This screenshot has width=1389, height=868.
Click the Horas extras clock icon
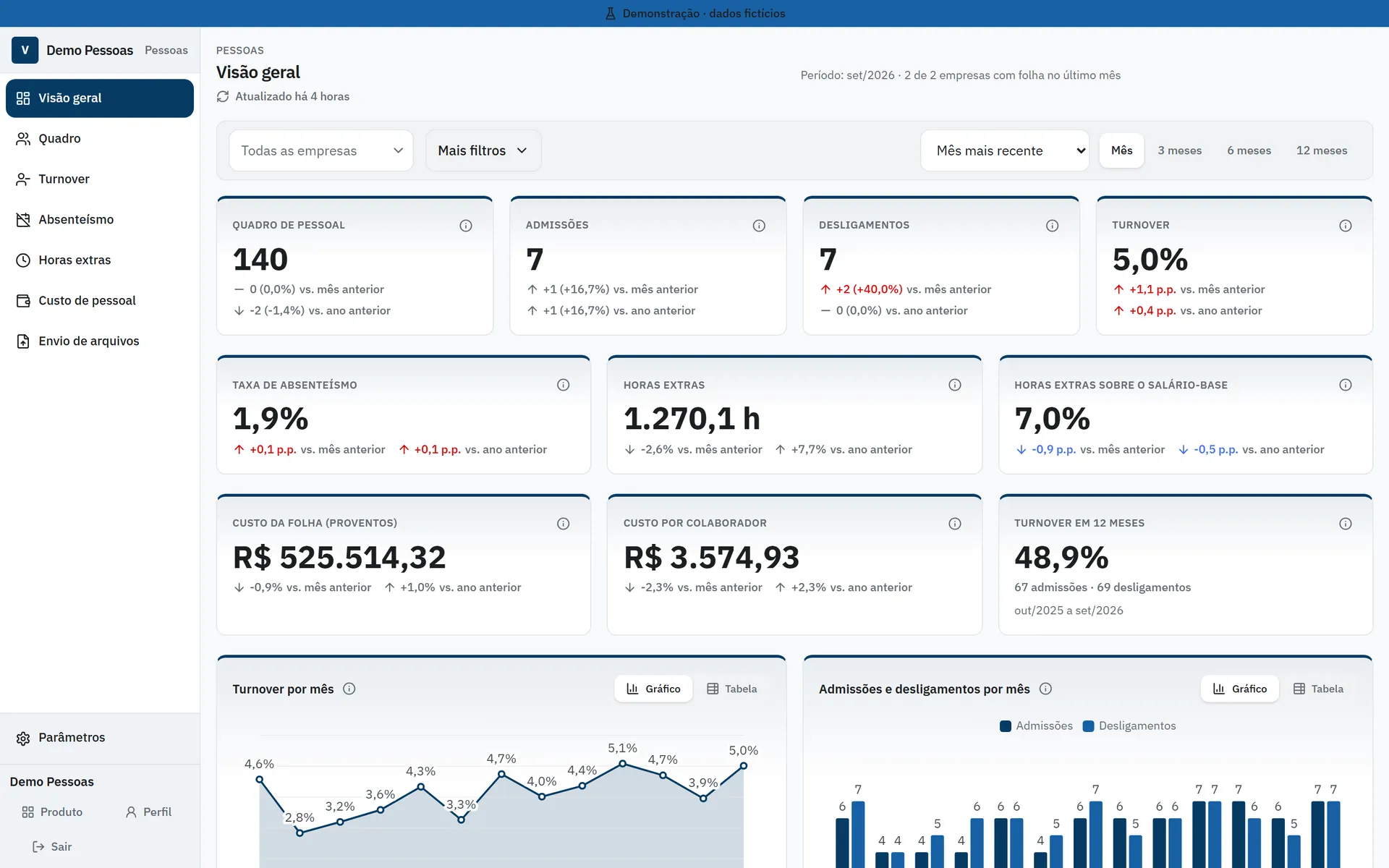click(23, 260)
